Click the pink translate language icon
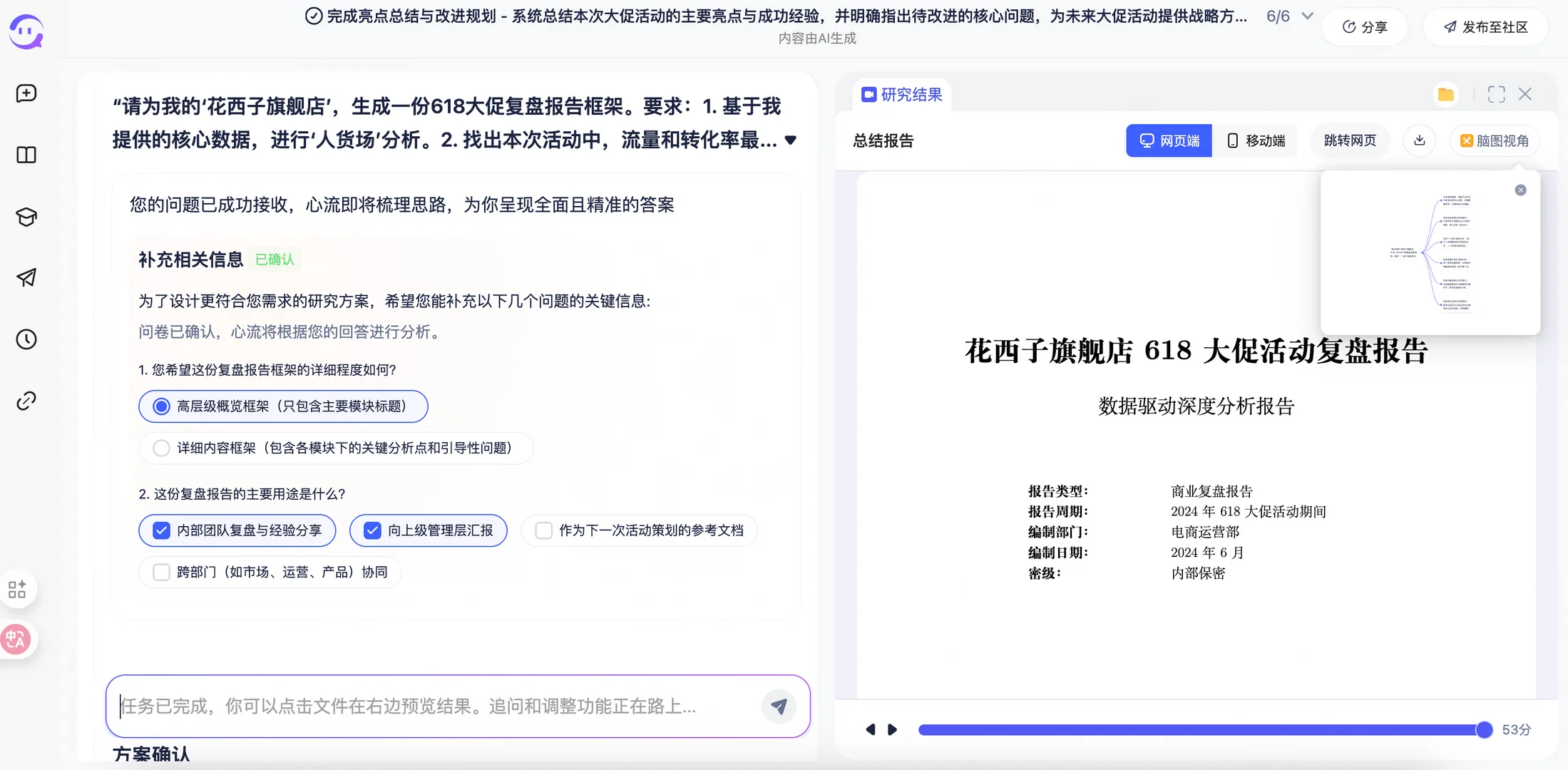Screen dimensions: 1568x770 point(16,640)
